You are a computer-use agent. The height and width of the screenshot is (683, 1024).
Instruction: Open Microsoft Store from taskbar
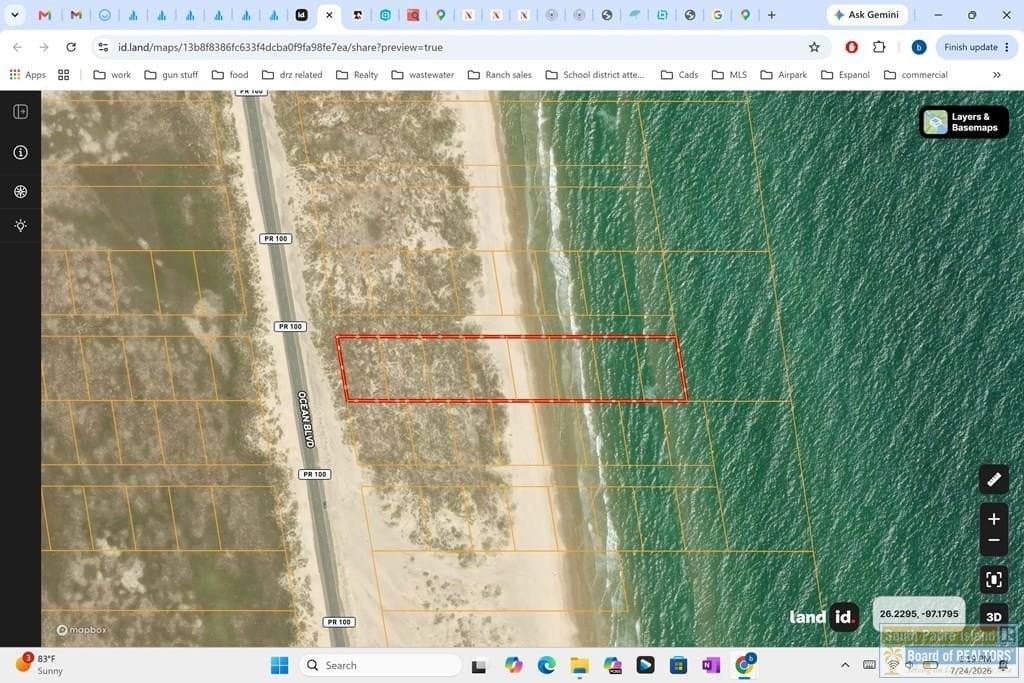(678, 665)
